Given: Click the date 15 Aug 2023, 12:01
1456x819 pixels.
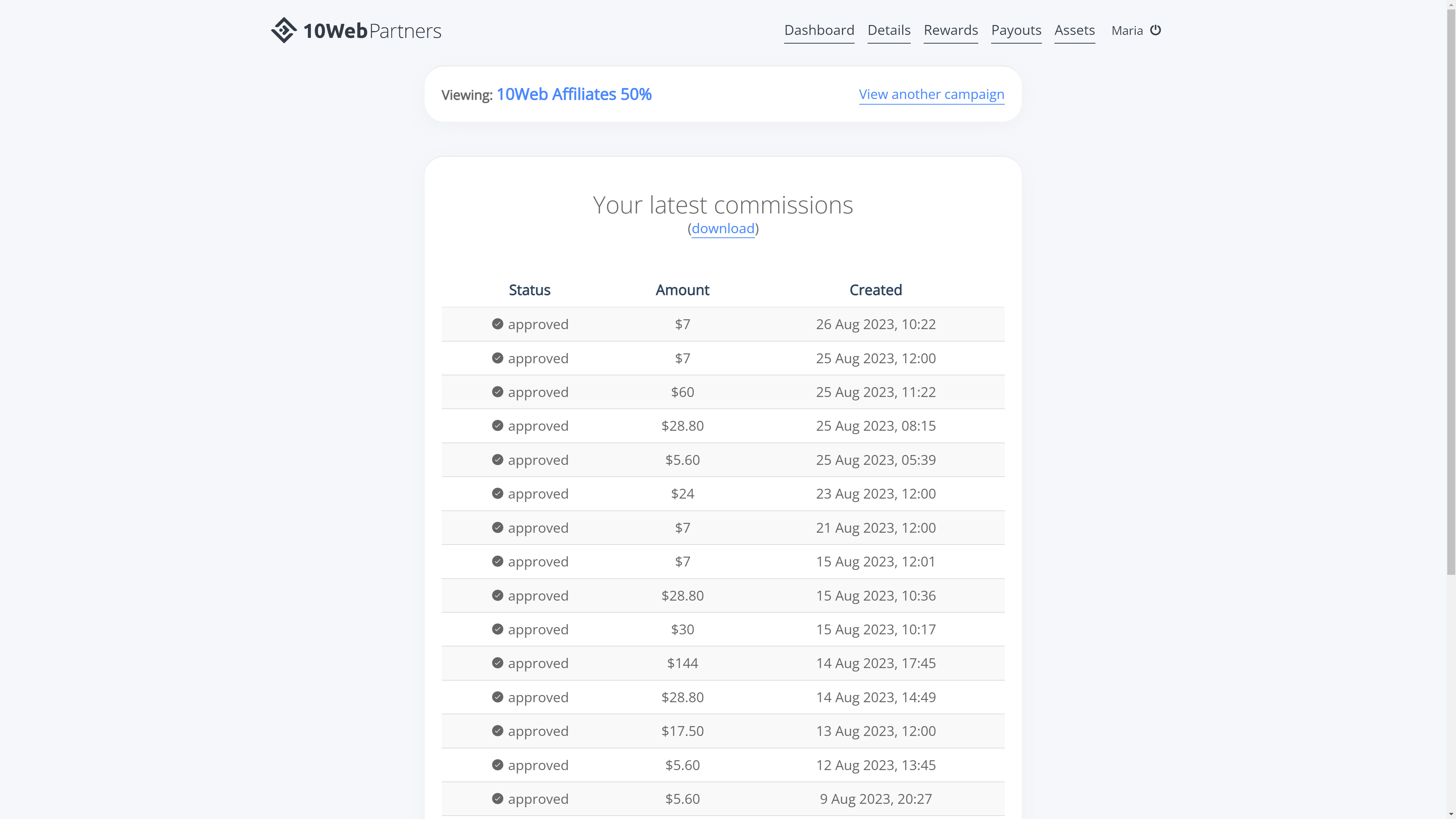Looking at the screenshot, I should click(875, 562).
